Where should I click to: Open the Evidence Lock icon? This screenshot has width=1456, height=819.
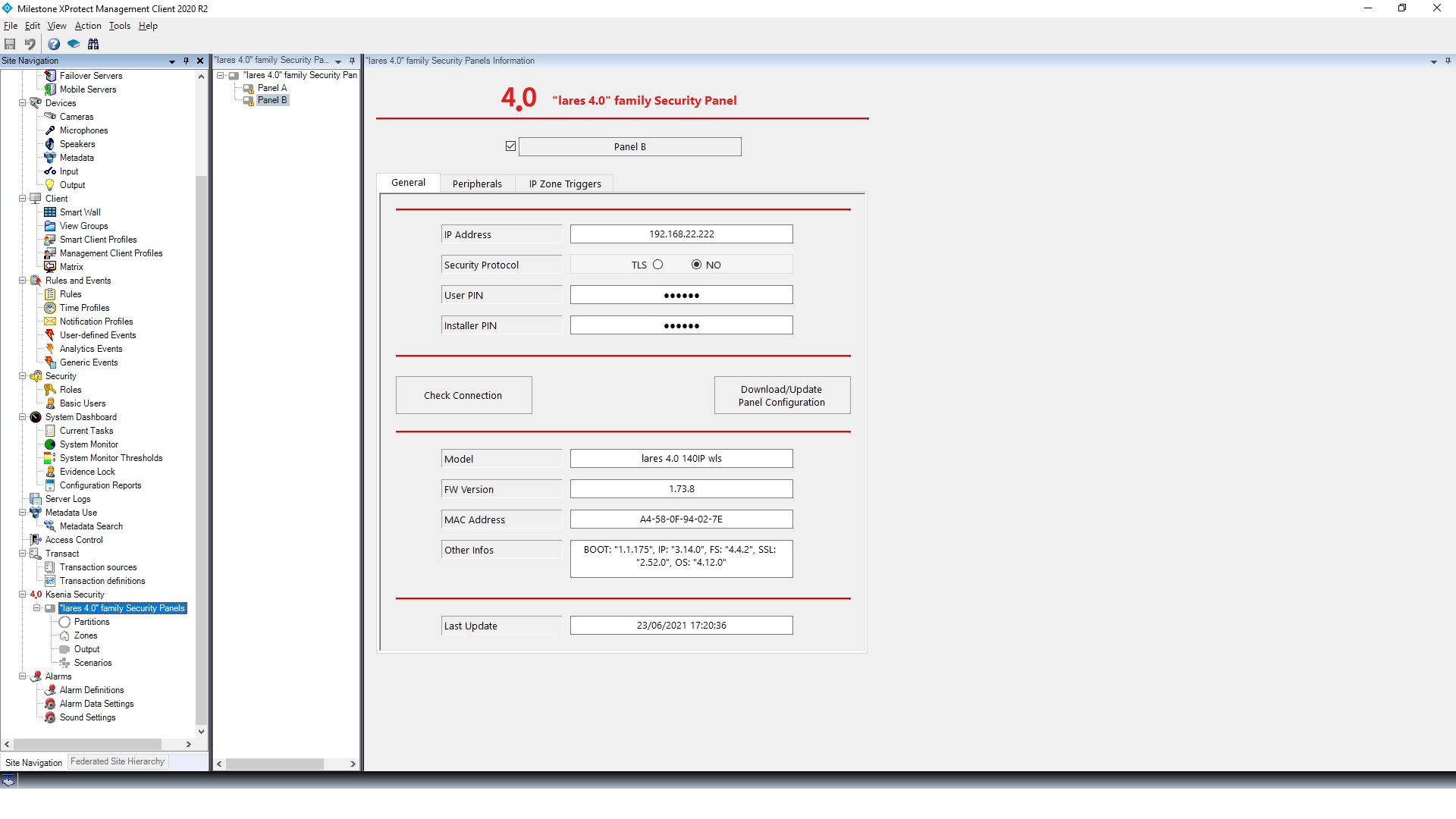click(x=50, y=472)
